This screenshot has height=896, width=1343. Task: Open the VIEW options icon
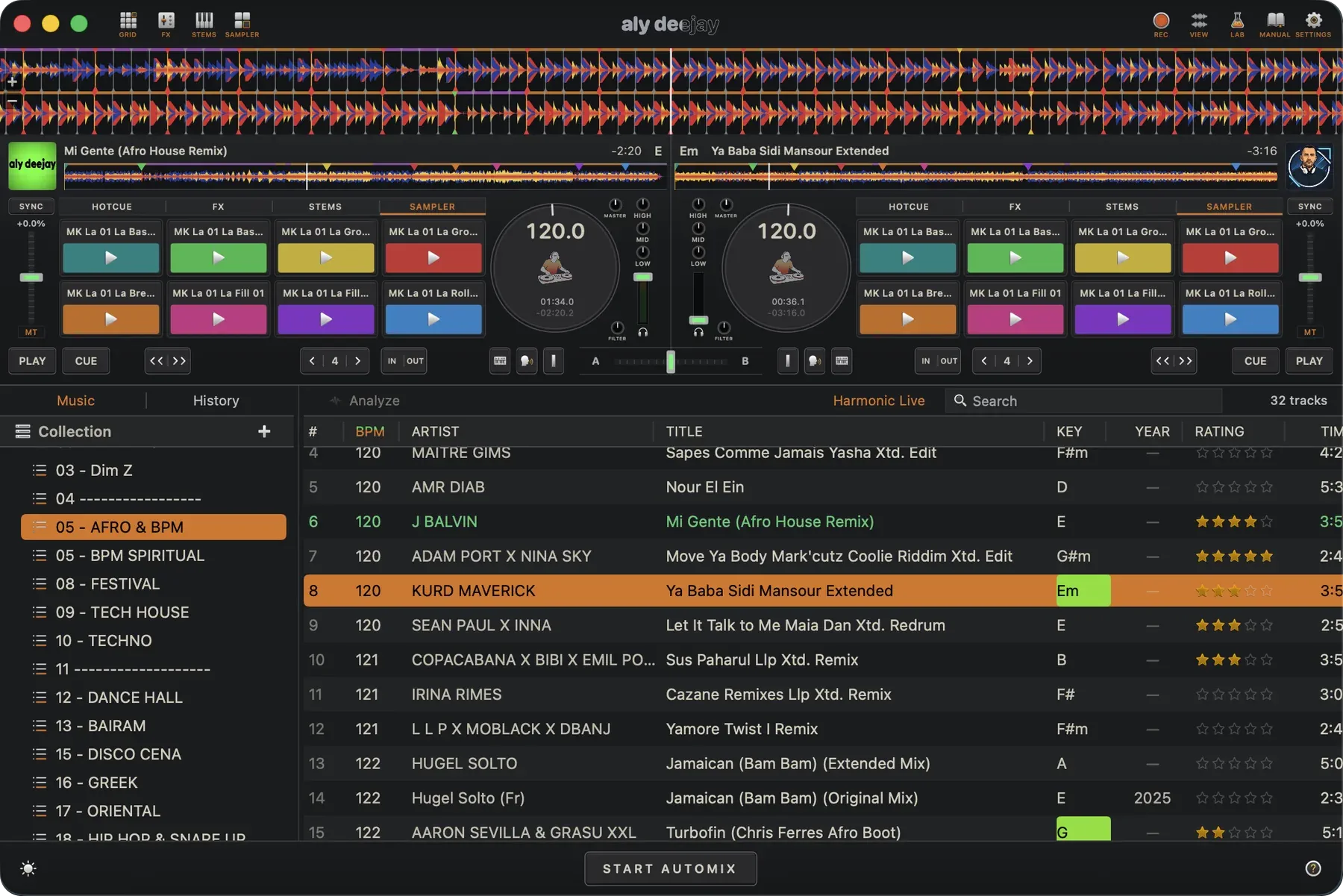pos(1199,24)
